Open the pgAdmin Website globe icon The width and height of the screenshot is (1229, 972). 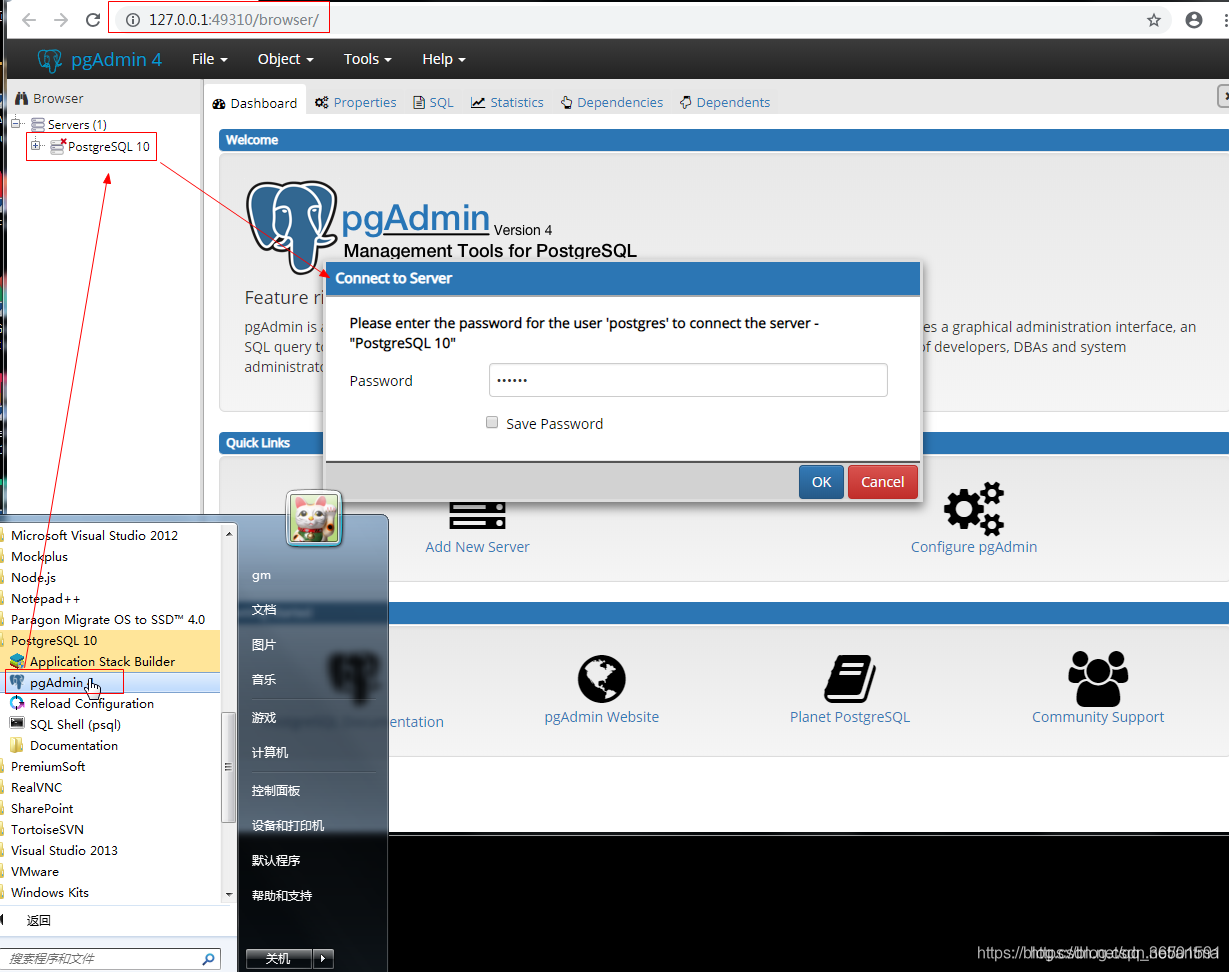(601, 676)
